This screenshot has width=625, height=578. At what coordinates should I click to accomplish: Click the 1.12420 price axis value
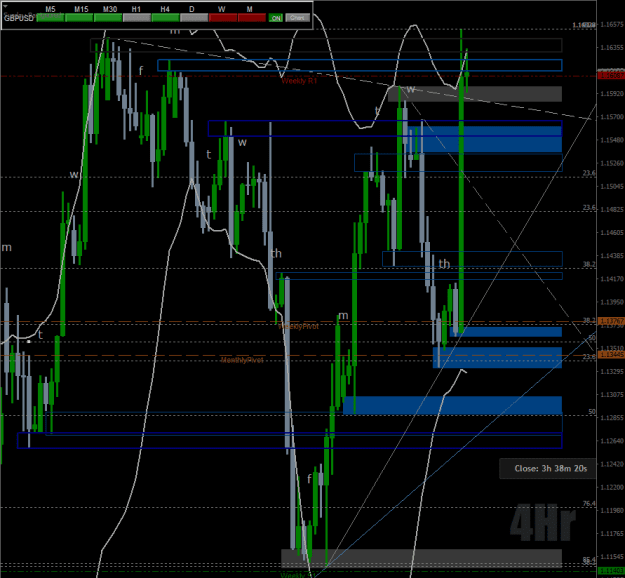pos(612,464)
